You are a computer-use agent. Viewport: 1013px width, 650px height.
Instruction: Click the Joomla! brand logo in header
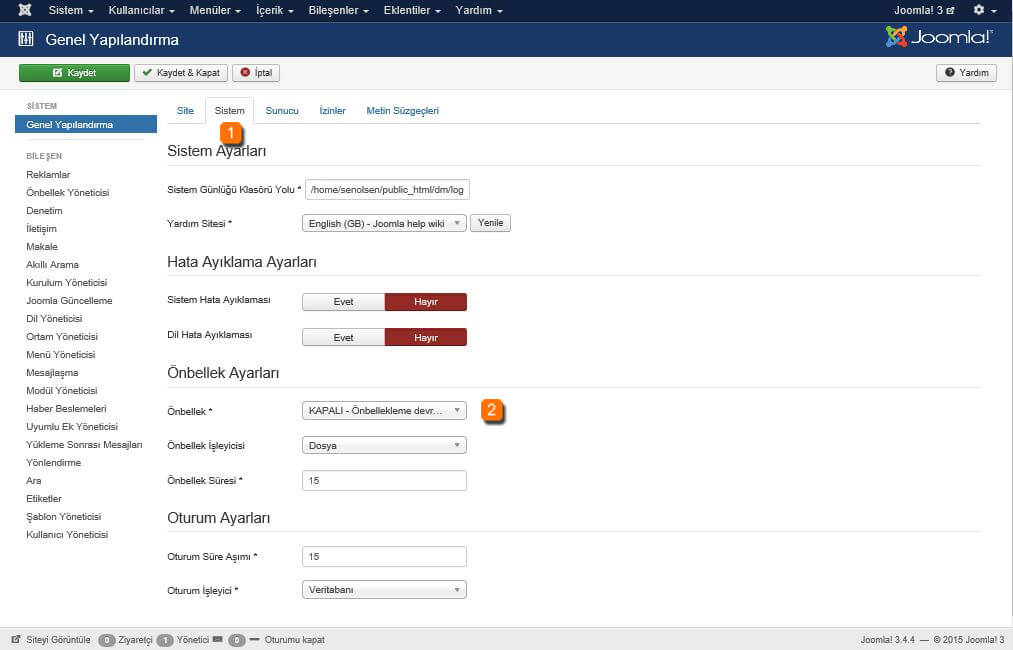[x=938, y=38]
